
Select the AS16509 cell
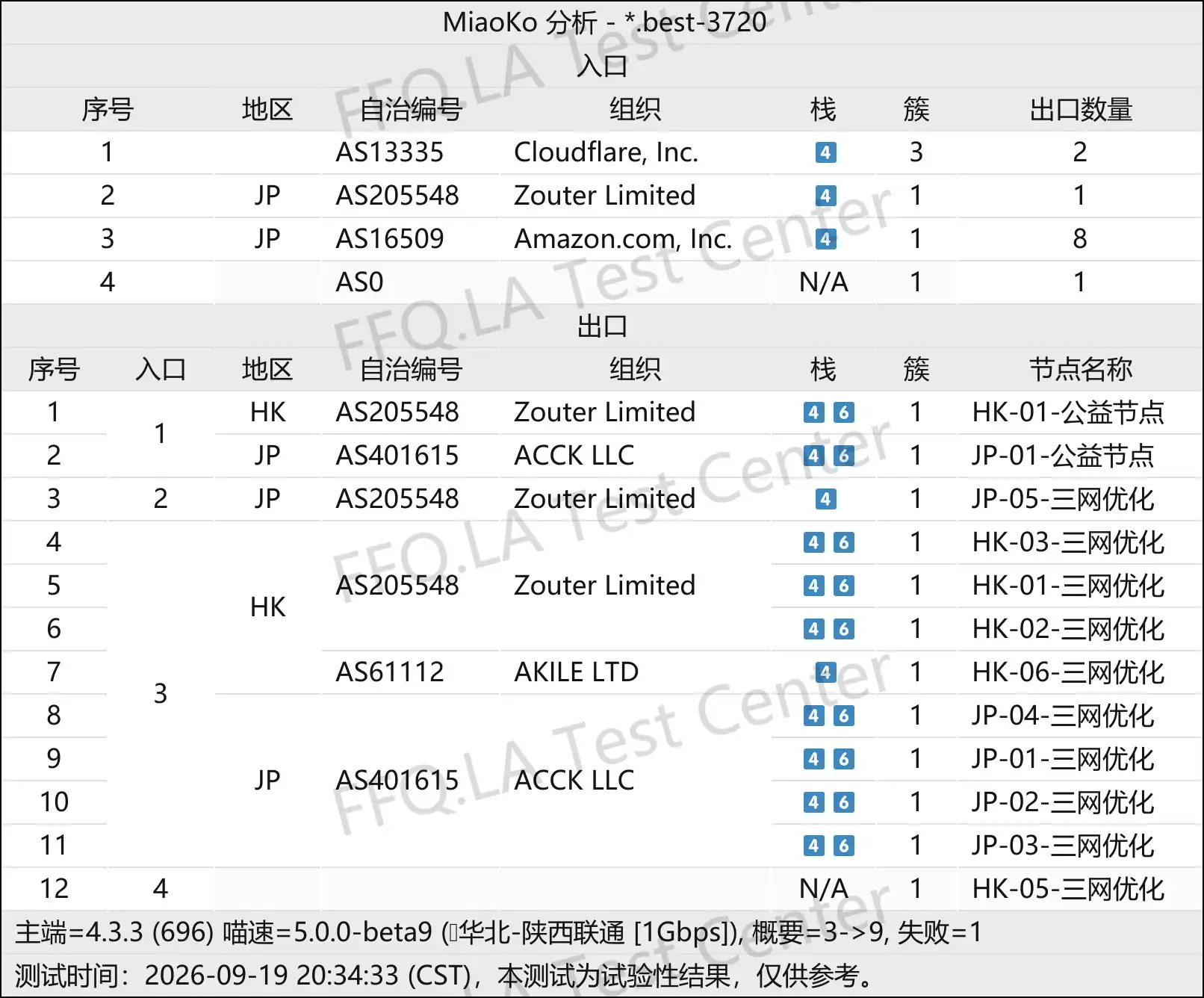point(390,239)
